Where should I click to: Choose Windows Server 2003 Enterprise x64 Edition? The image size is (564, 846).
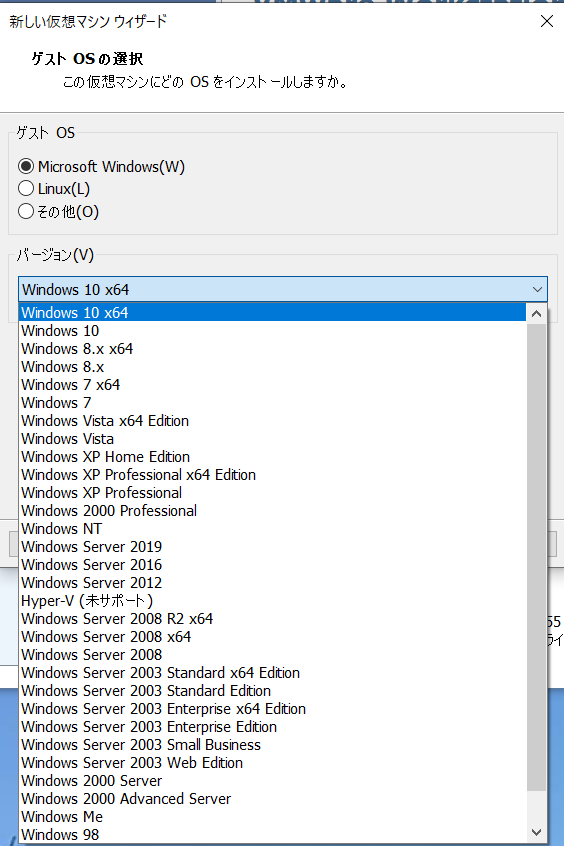pos(273,708)
